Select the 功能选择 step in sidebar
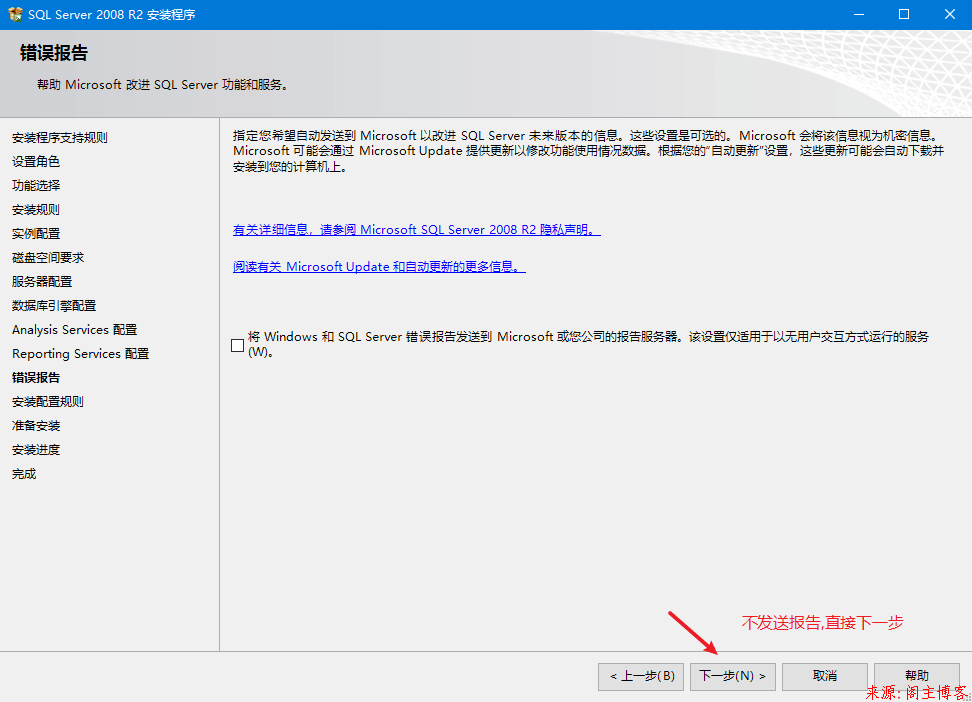Viewport: 972px width, 702px height. tap(36, 185)
